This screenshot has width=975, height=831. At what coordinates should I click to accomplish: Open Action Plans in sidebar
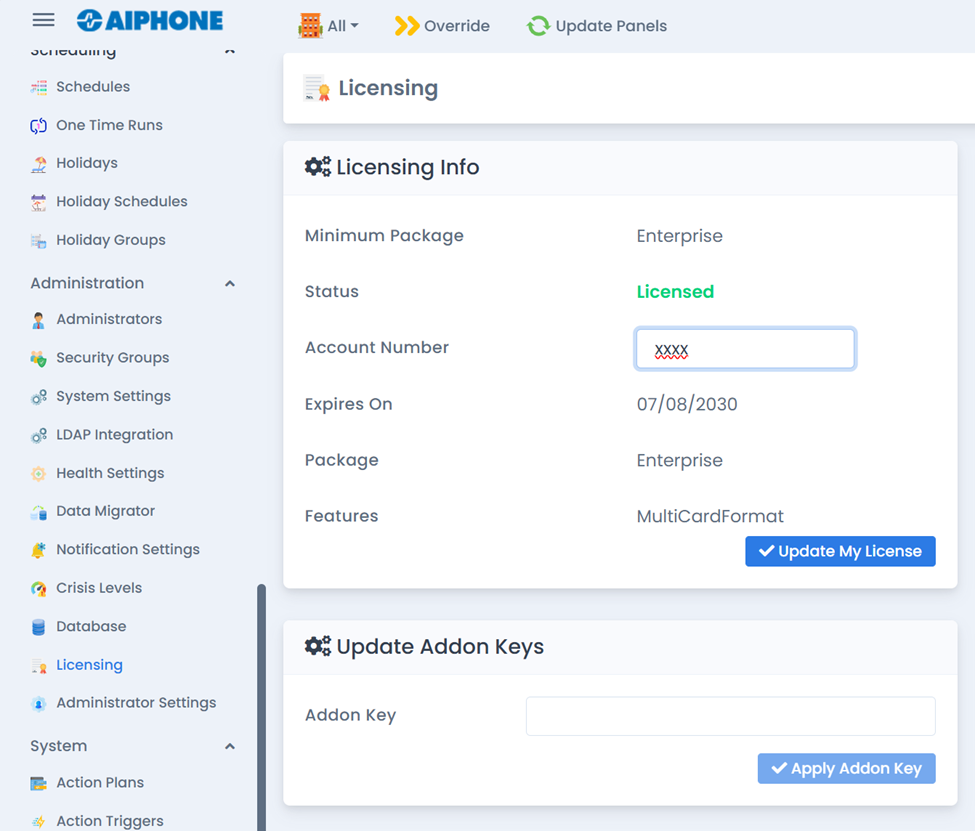(100, 783)
